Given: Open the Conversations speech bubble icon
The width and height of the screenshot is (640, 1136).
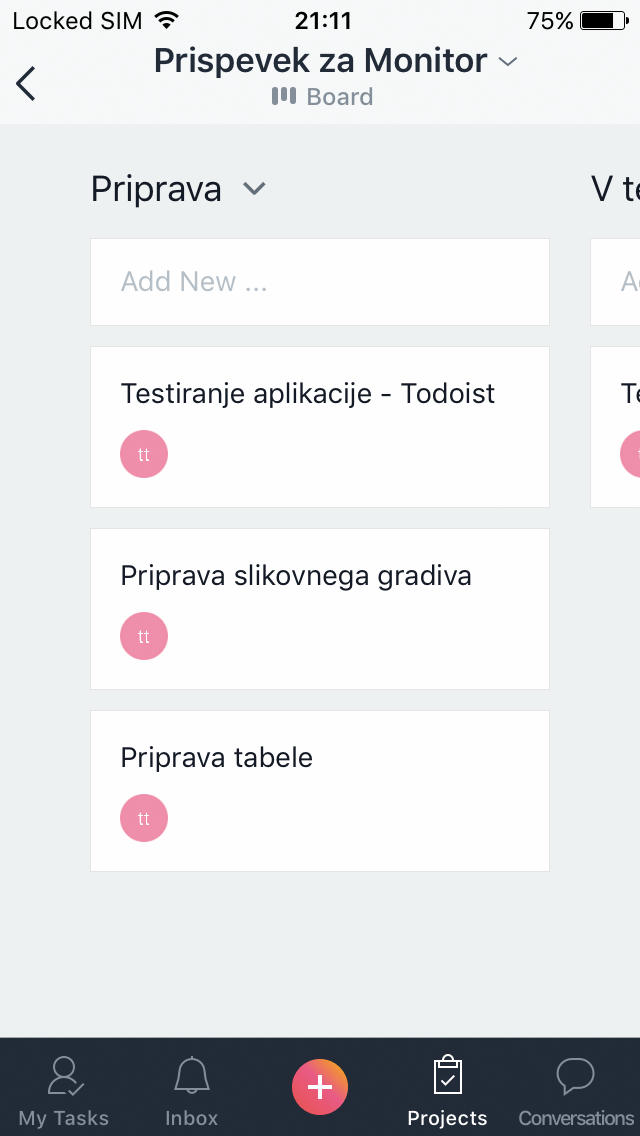Looking at the screenshot, I should pos(575,1075).
